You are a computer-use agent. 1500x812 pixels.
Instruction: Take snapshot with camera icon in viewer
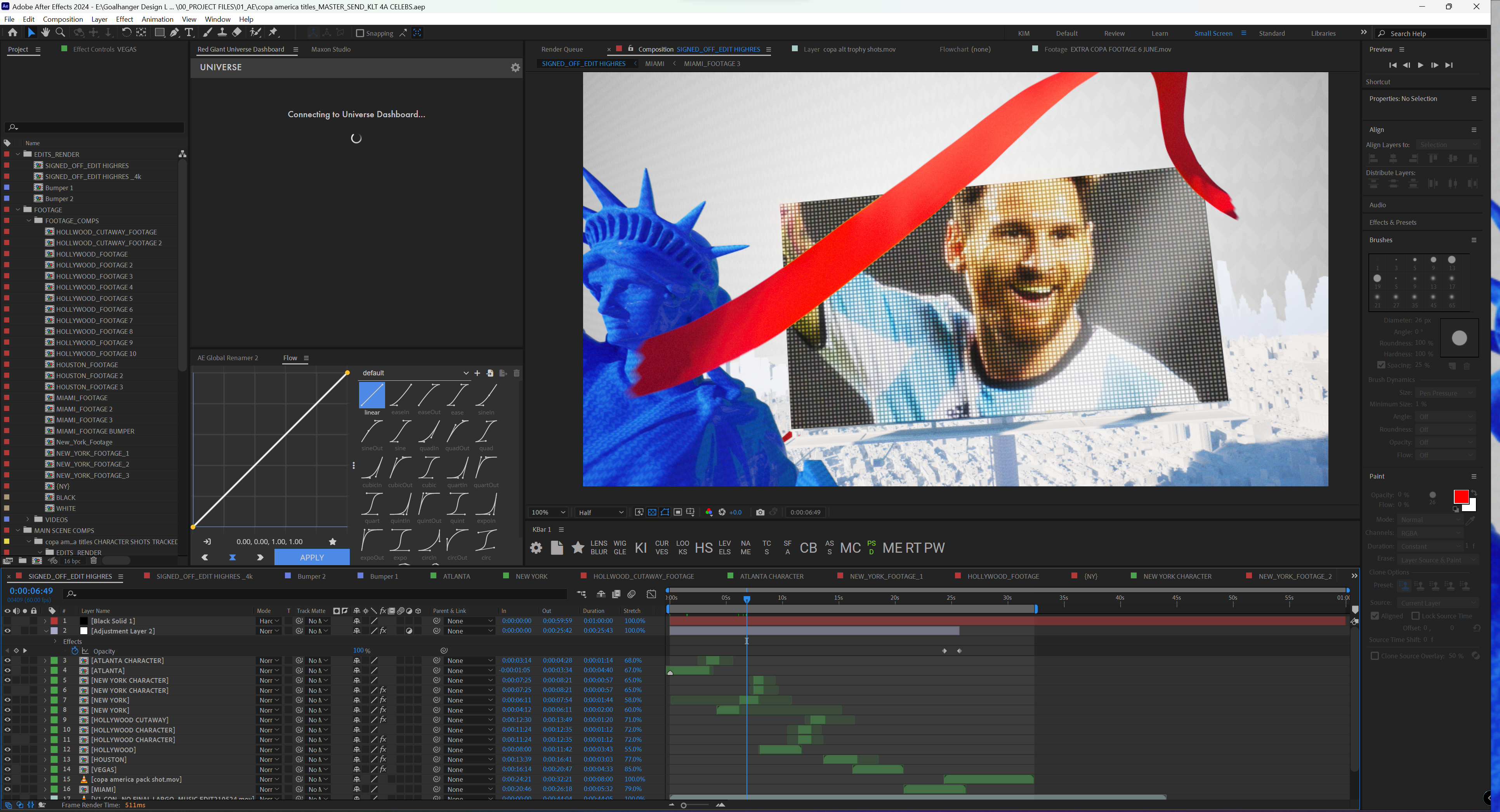pos(760,512)
